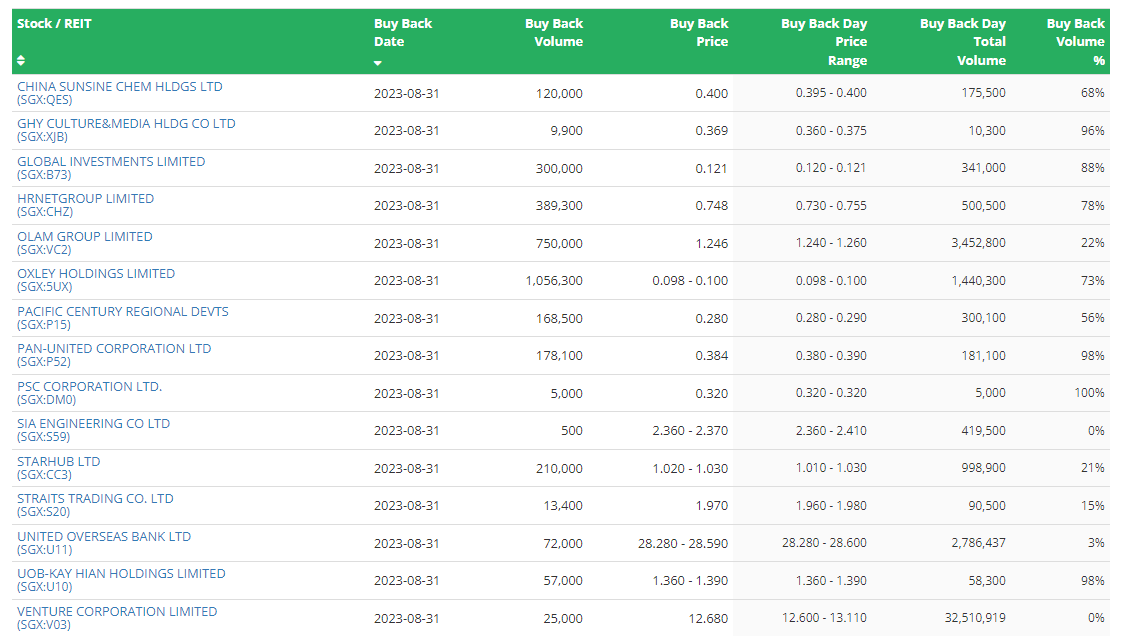Open OLAM GROUP LIMITED stock link

(85, 243)
